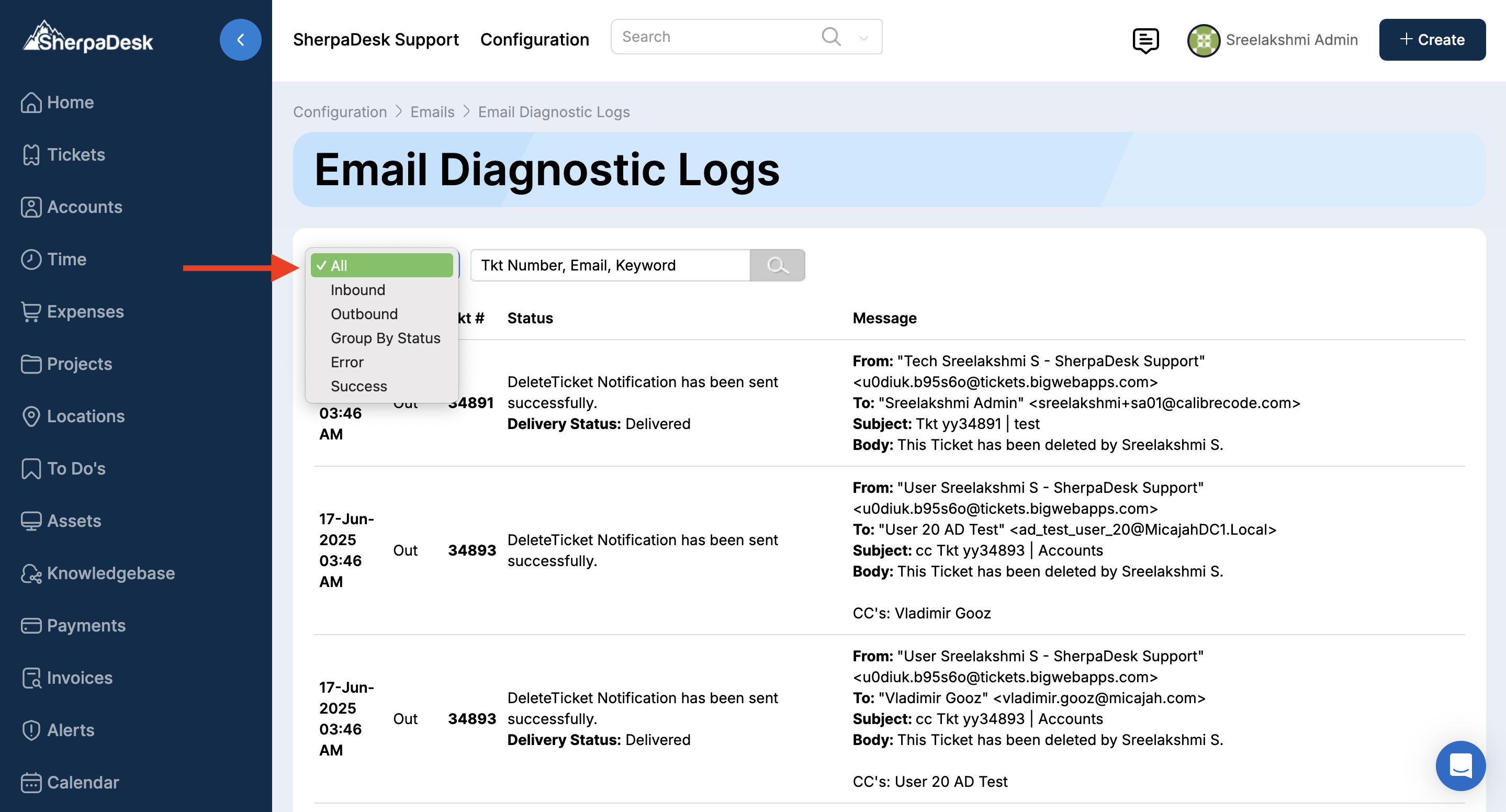Go to the Emails breadcrumb link
Image resolution: width=1506 pixels, height=812 pixels.
(x=432, y=111)
